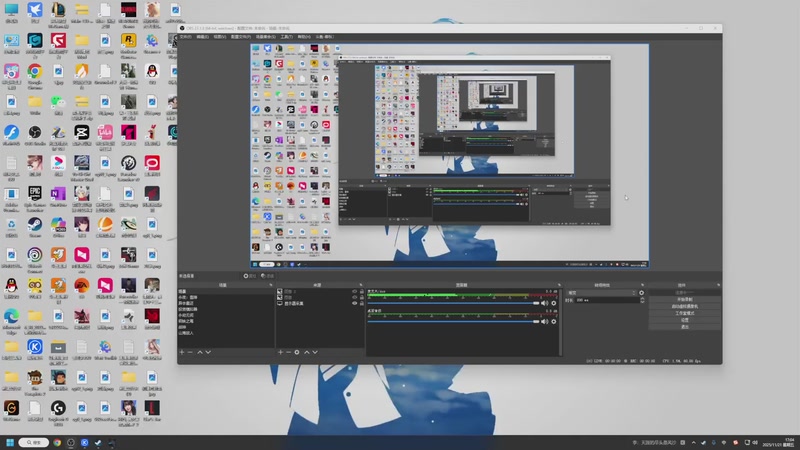Click 开始录制 to start recording
800x450 pixels.
tap(684, 299)
